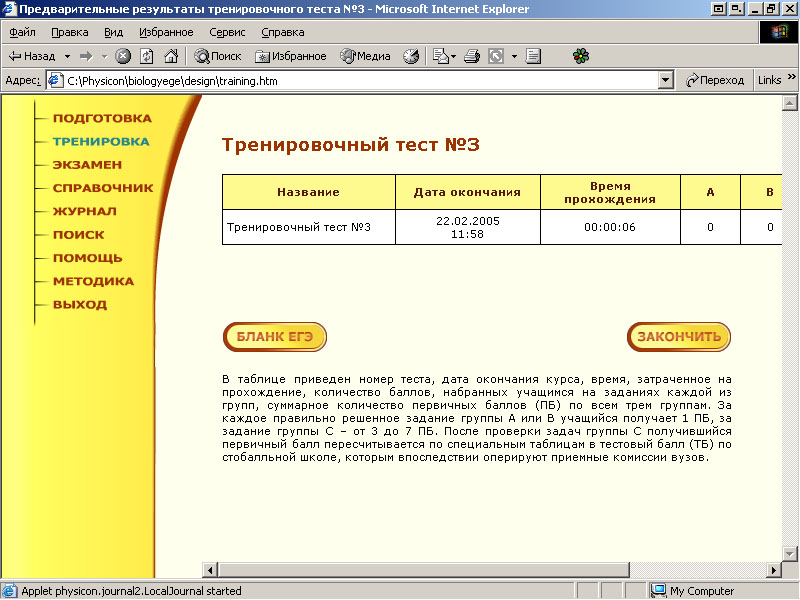Click the horizontal scrollbar thumb
This screenshot has height=600, width=800.
(x=424, y=570)
